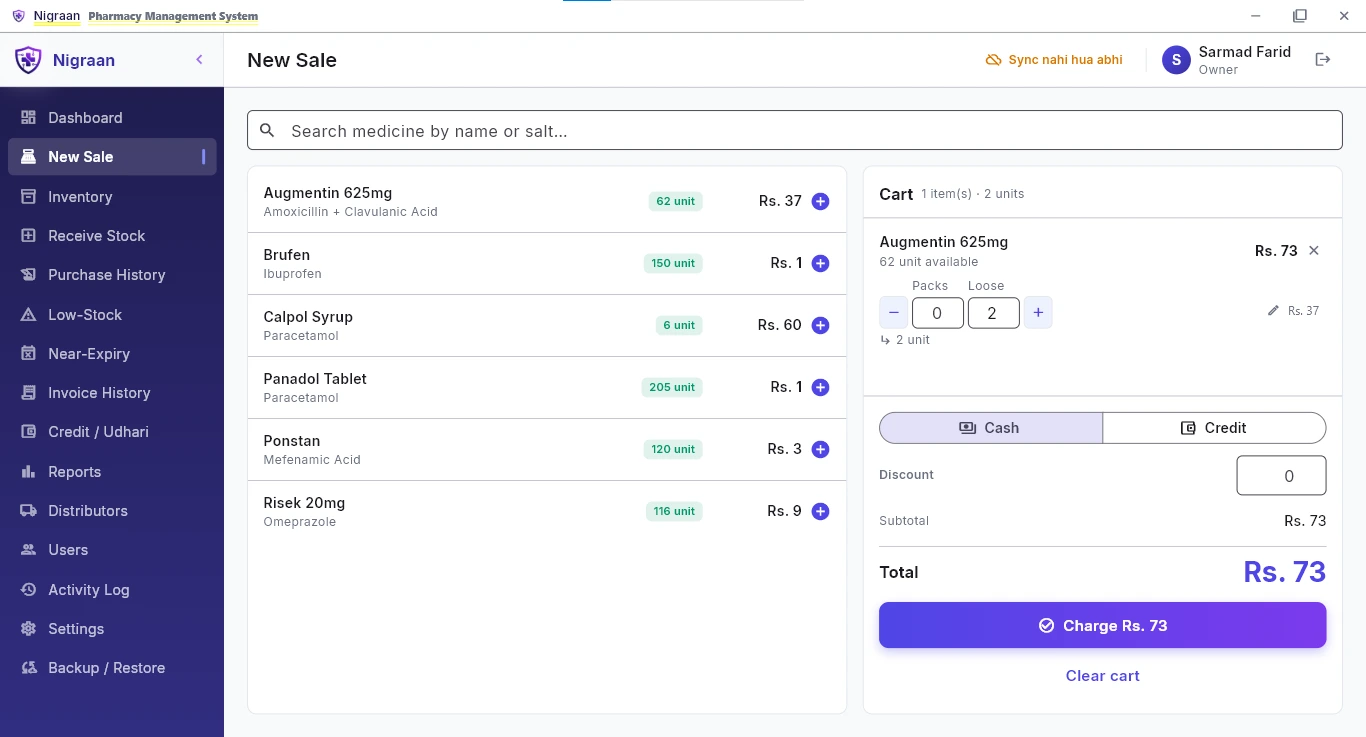The height and width of the screenshot is (737, 1366).
Task: Click the Distributors truck icon
Action: tap(28, 511)
